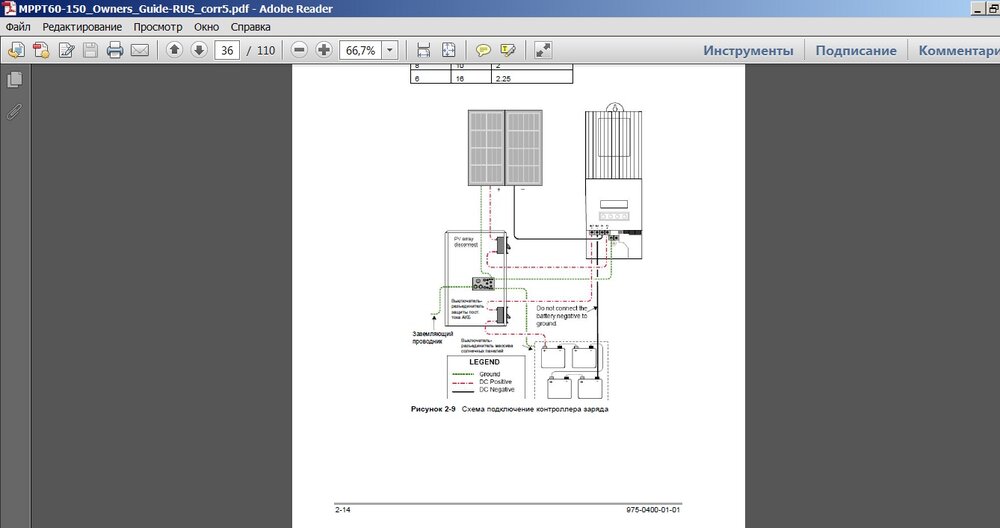Viewport: 1000px width, 528px height.
Task: Click the Print file icon
Action: (115, 50)
